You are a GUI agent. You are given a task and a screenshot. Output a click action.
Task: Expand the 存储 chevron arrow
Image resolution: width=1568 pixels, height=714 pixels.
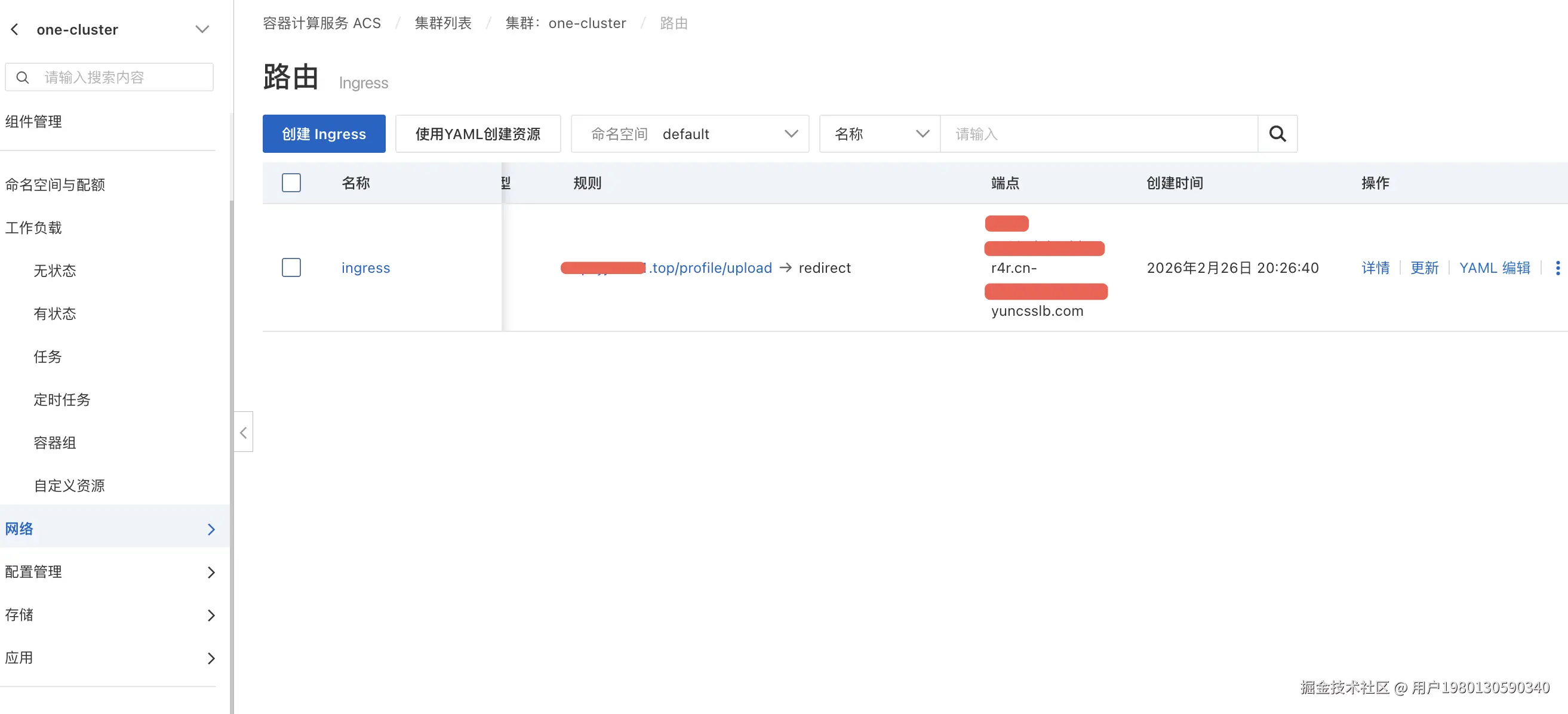211,615
